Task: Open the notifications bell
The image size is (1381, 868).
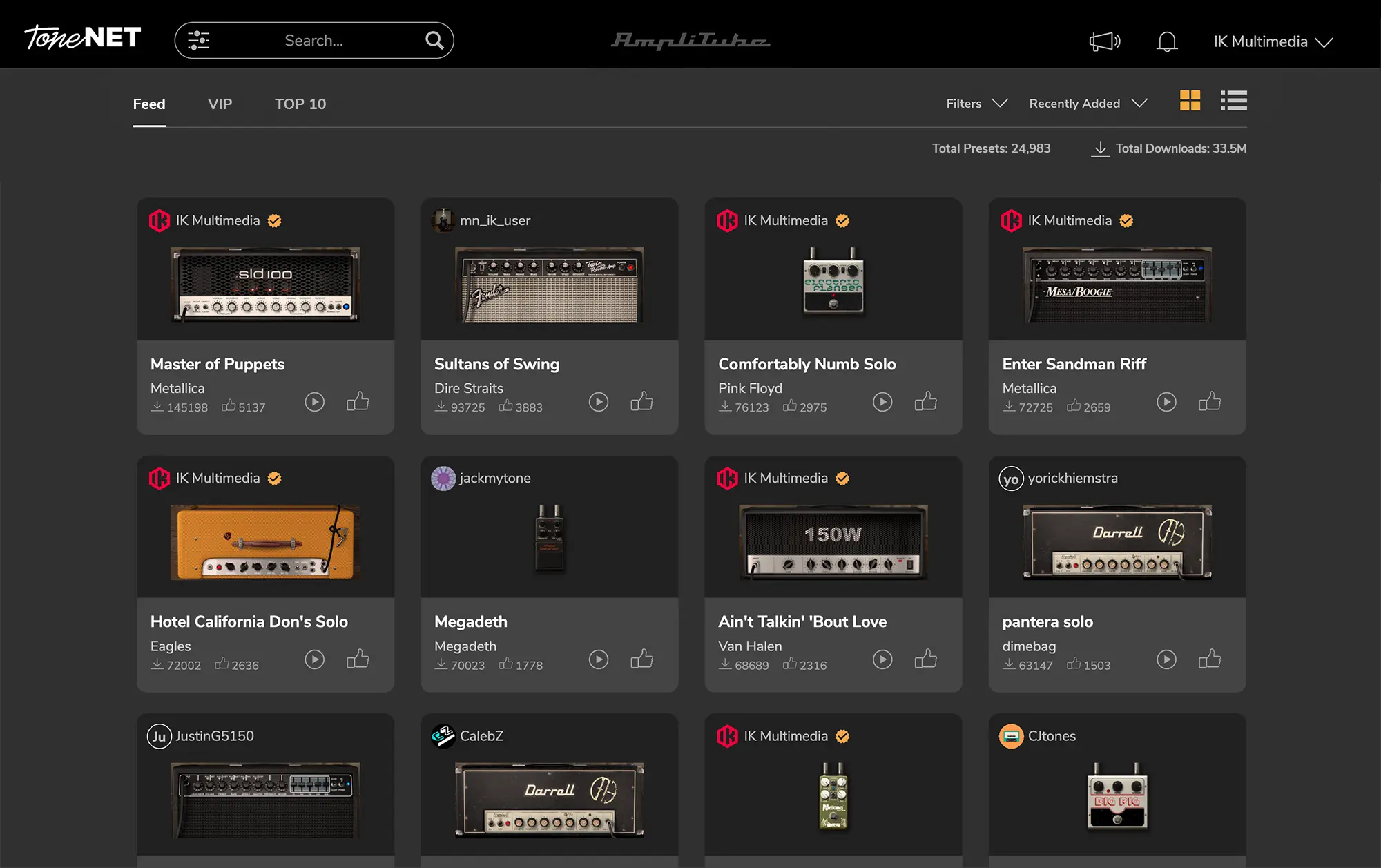Action: (1167, 41)
